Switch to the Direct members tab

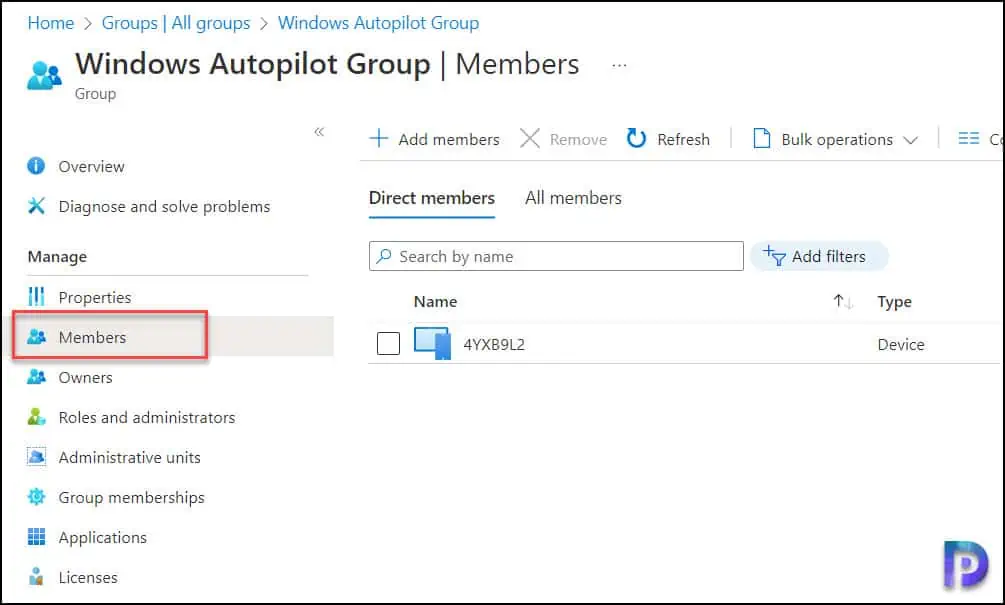[x=431, y=198]
